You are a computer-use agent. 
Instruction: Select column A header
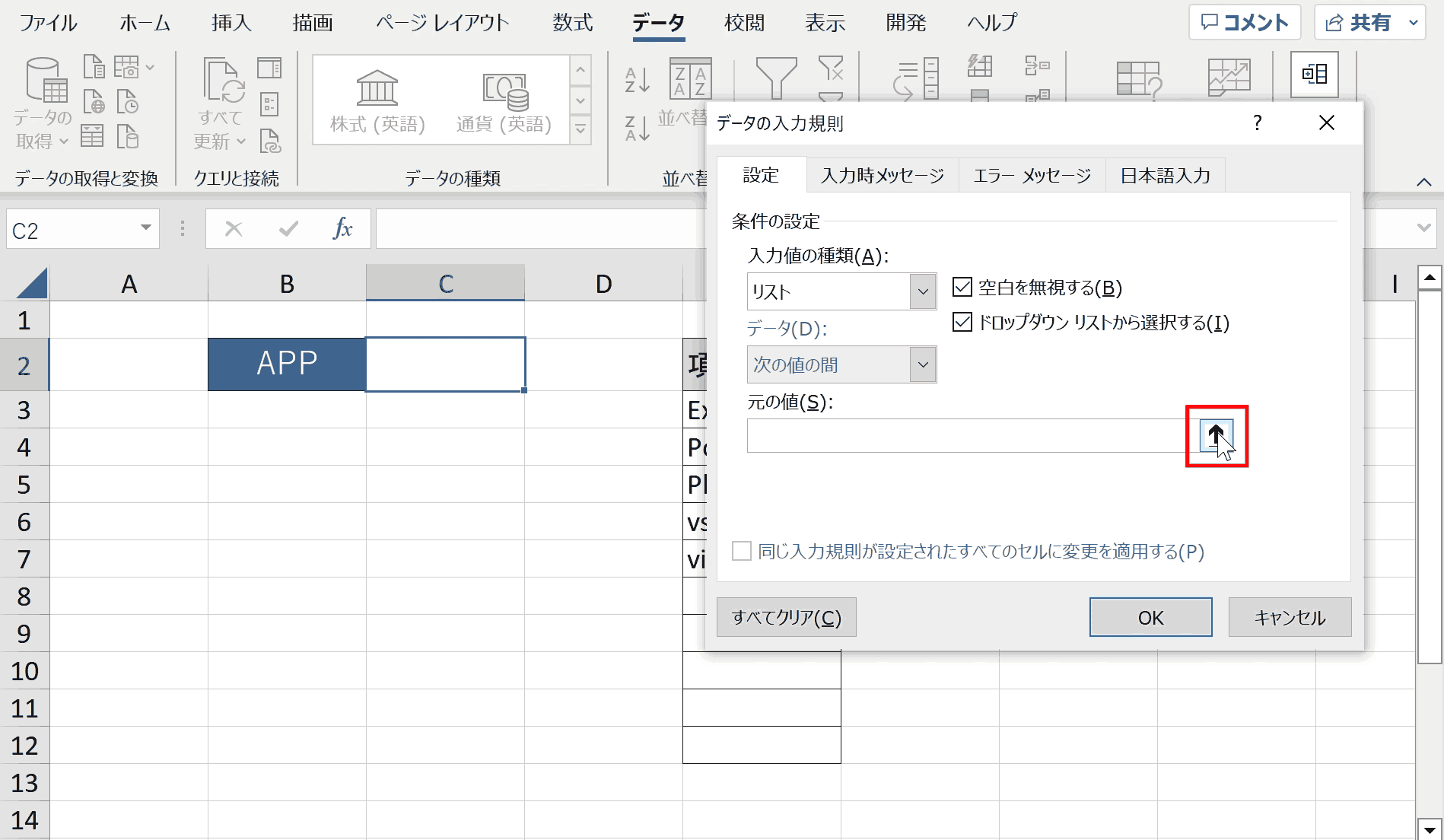[x=129, y=283]
